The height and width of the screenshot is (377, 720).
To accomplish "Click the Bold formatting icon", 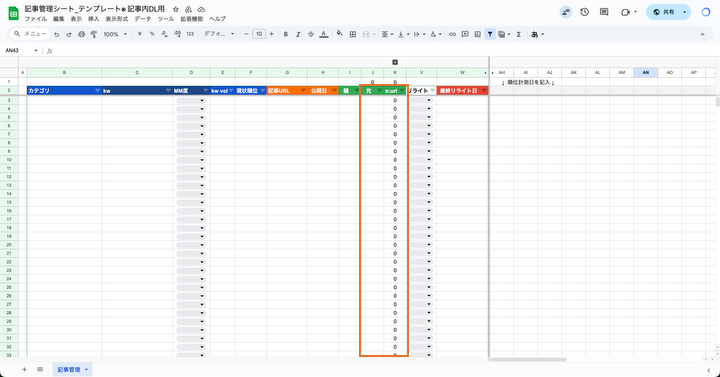I will pyautogui.click(x=286, y=34).
